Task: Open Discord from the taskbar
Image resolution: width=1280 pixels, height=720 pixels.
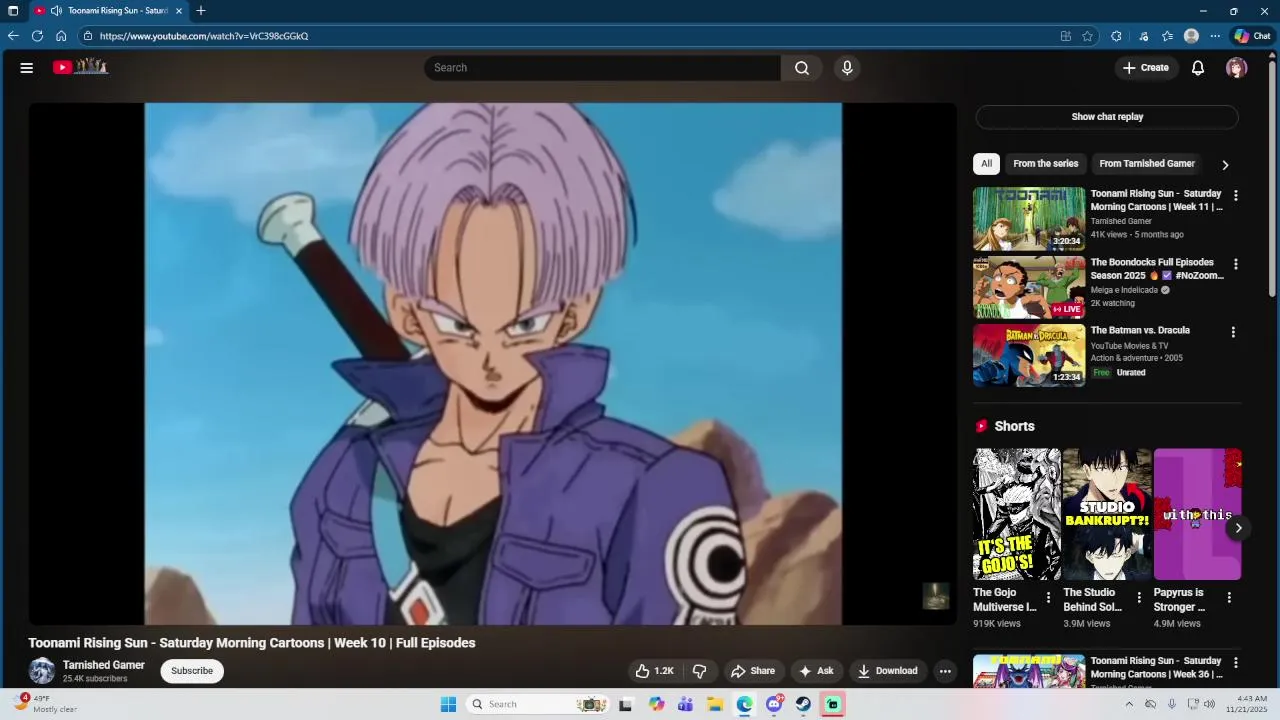Action: (774, 704)
